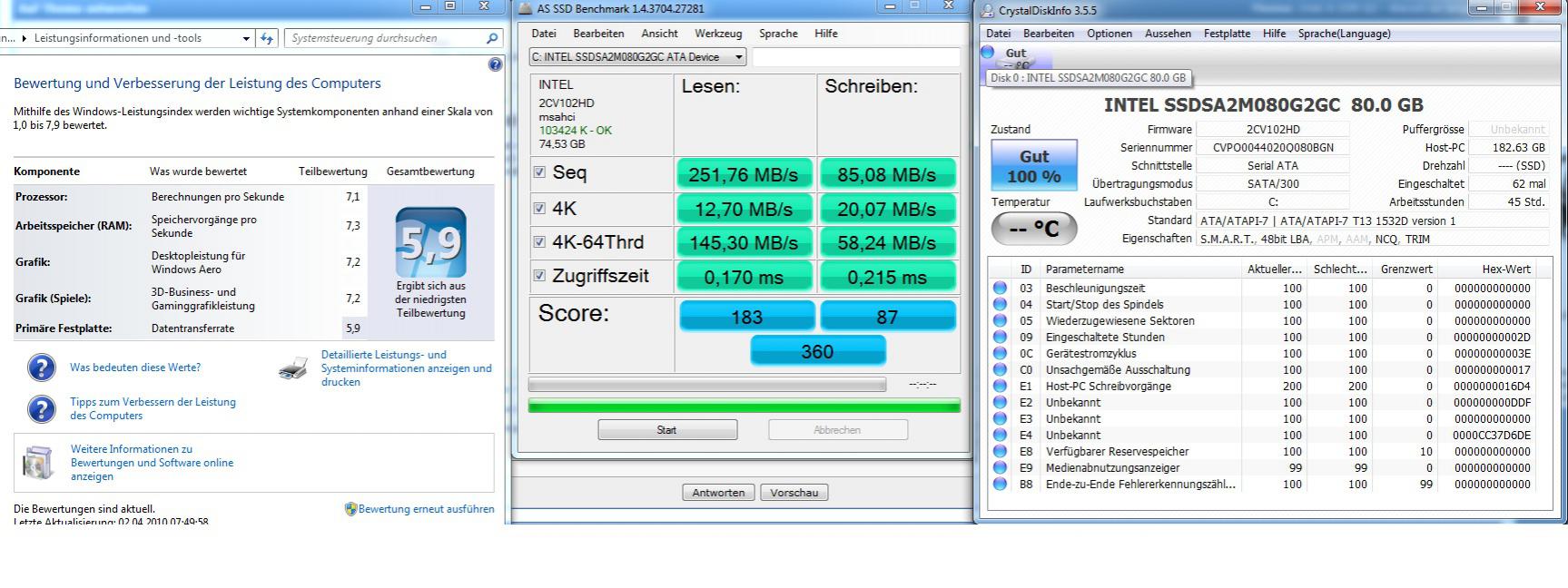The image size is (1568, 588).
Task: Expand the breadcrumb arrow before Leistungsinformationen und -tools
Action: pos(24,38)
